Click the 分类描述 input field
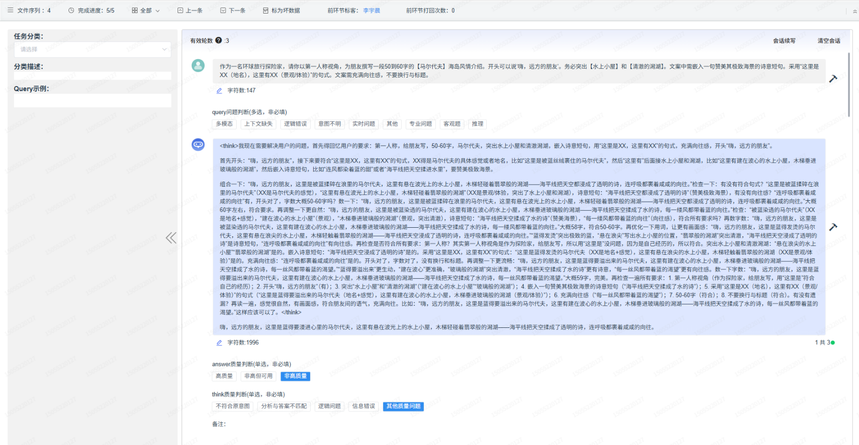This screenshot has height=445, width=859. (92, 76)
